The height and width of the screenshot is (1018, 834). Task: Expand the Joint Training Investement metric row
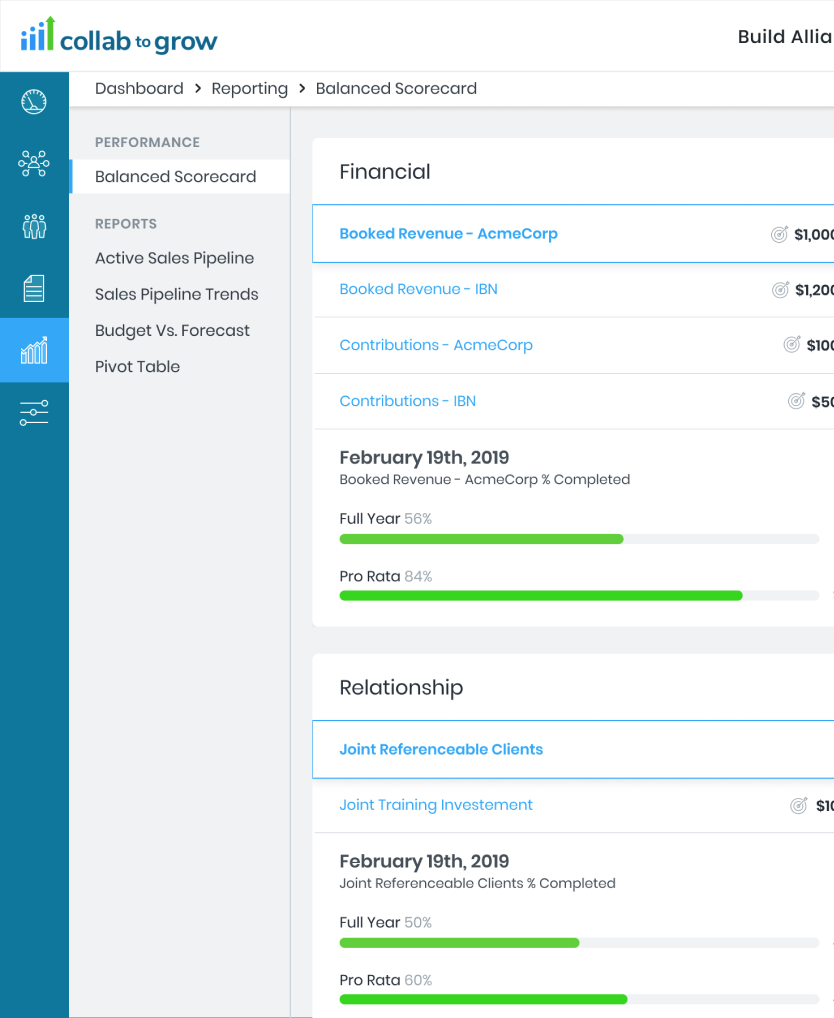coord(436,804)
